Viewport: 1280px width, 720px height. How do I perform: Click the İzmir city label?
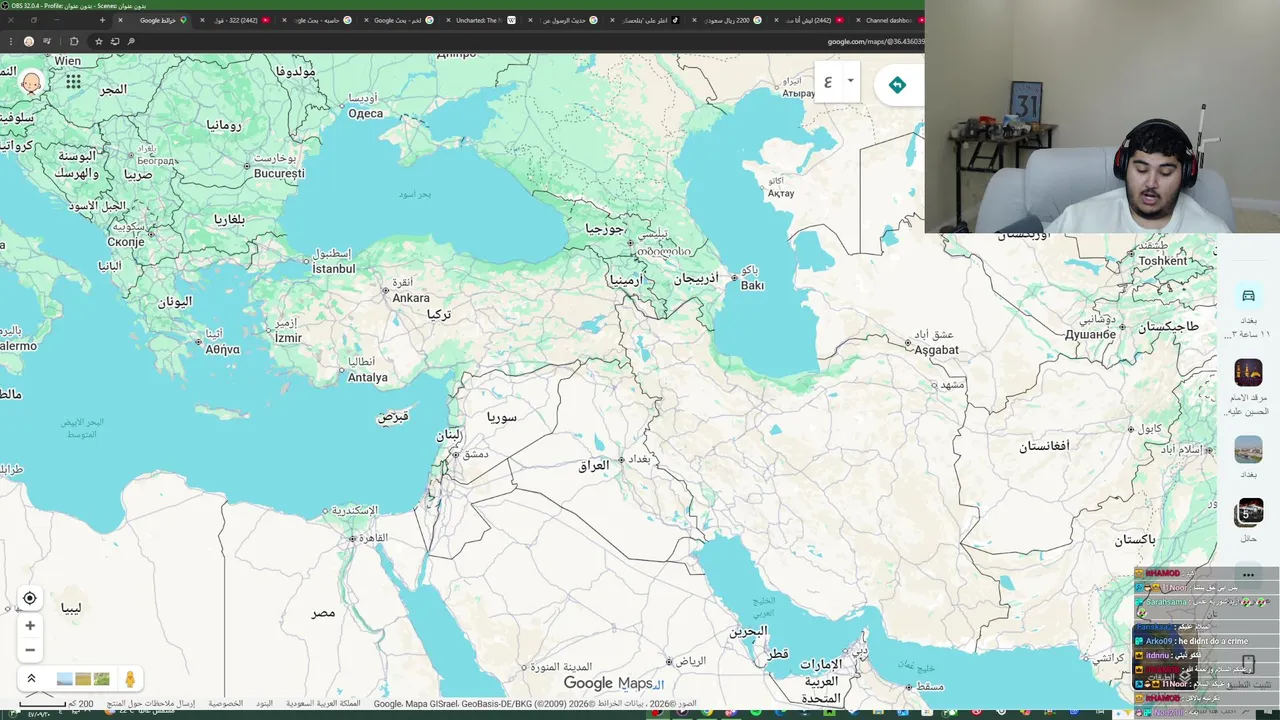tap(288, 338)
